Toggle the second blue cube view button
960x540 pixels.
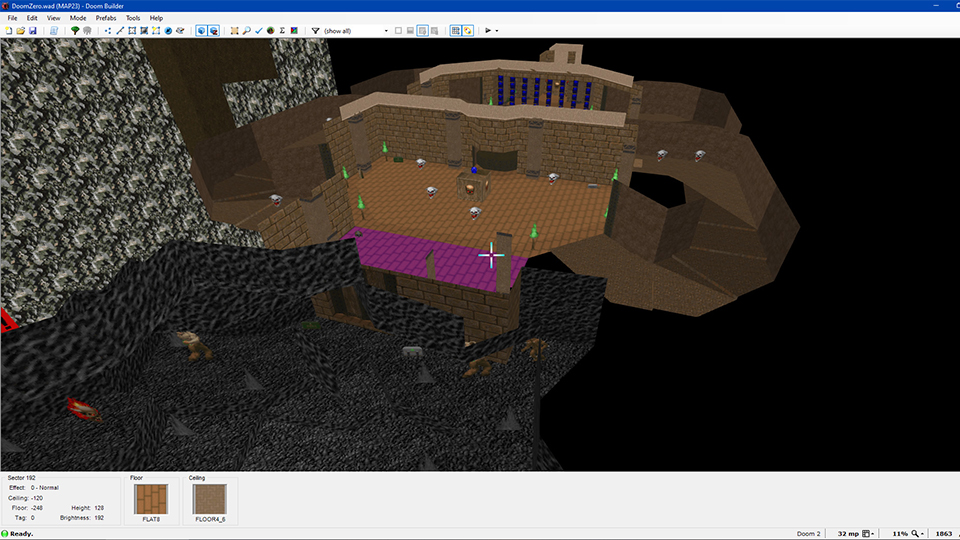pos(214,31)
